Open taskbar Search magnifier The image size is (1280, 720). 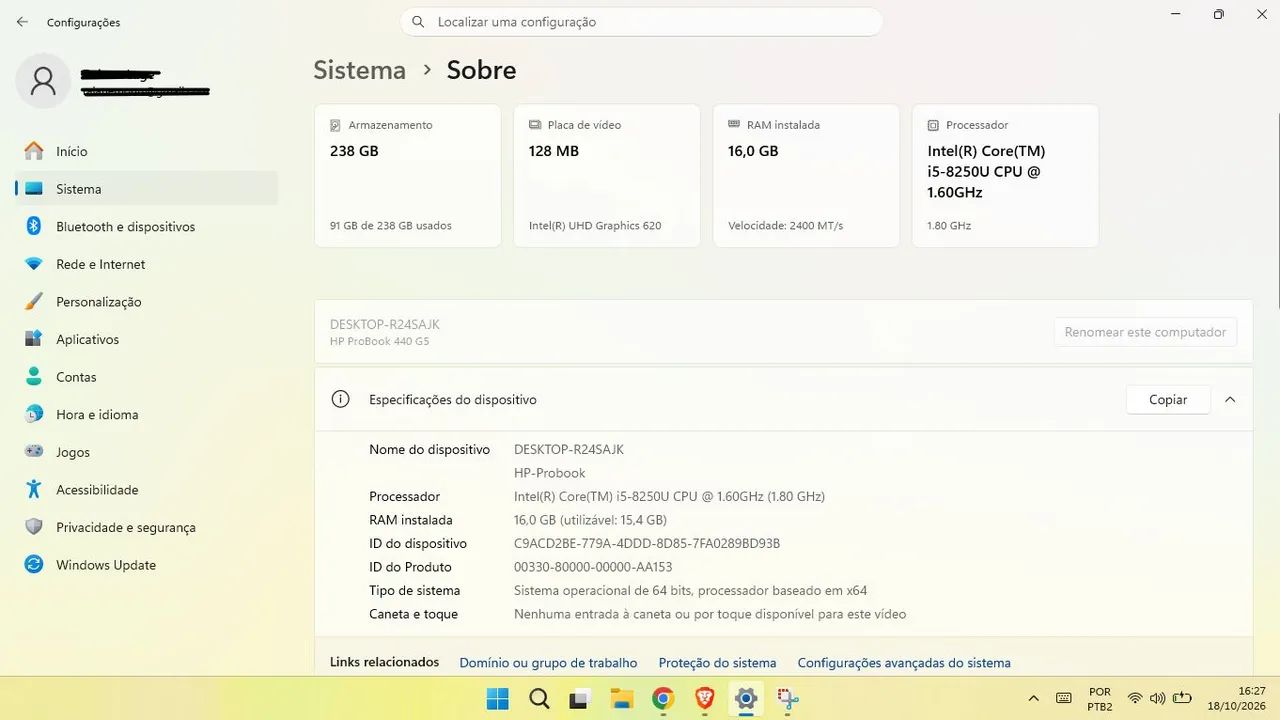(x=539, y=698)
